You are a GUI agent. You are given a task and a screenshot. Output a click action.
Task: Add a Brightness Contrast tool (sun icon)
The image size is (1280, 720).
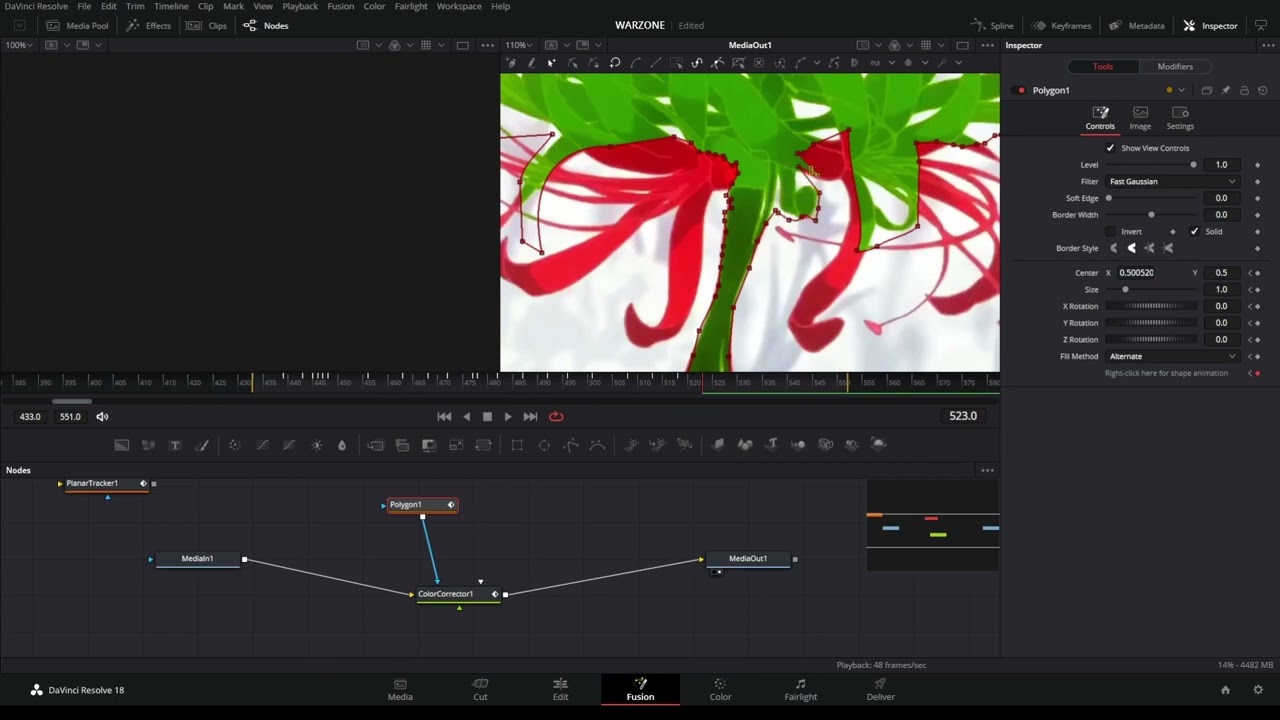tap(317, 445)
